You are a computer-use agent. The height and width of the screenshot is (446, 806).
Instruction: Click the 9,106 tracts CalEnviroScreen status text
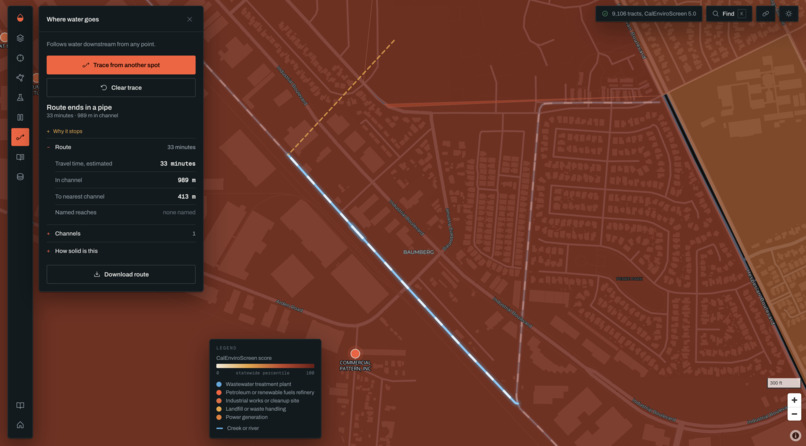(654, 14)
